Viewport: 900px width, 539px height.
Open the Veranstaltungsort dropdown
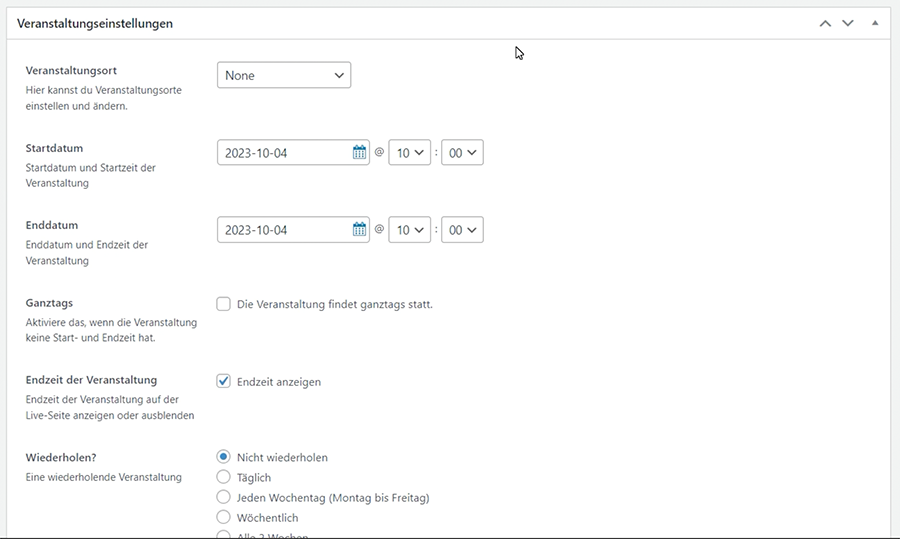pyautogui.click(x=284, y=75)
